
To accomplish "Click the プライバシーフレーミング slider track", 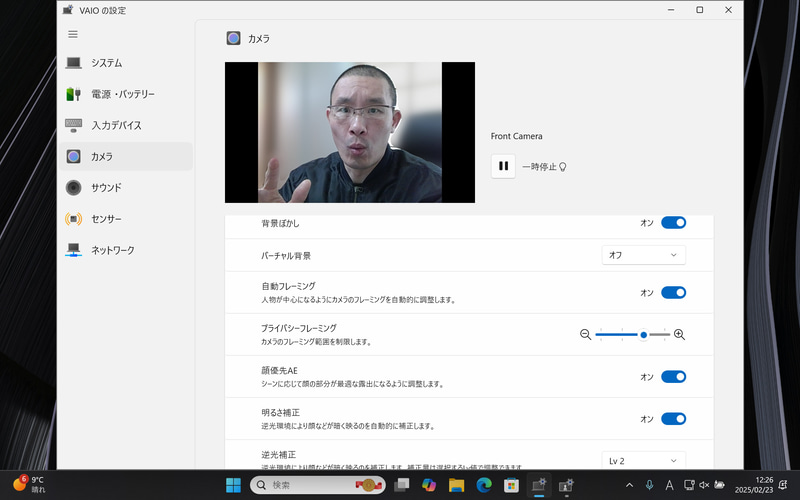I will point(633,335).
